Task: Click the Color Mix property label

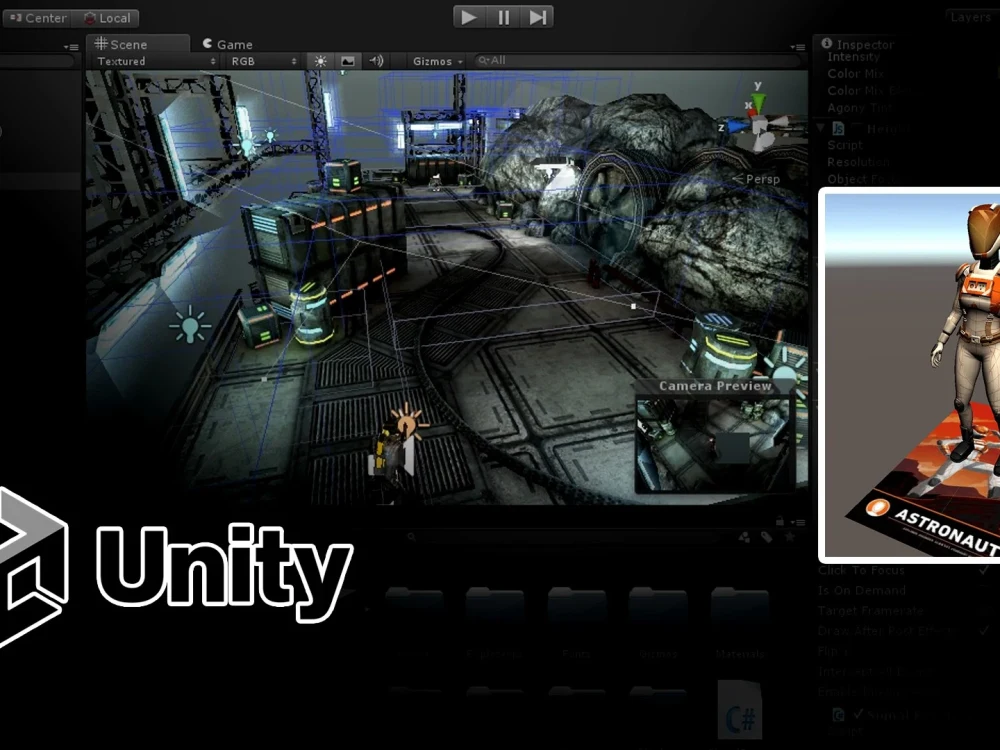Action: pyautogui.click(x=857, y=74)
